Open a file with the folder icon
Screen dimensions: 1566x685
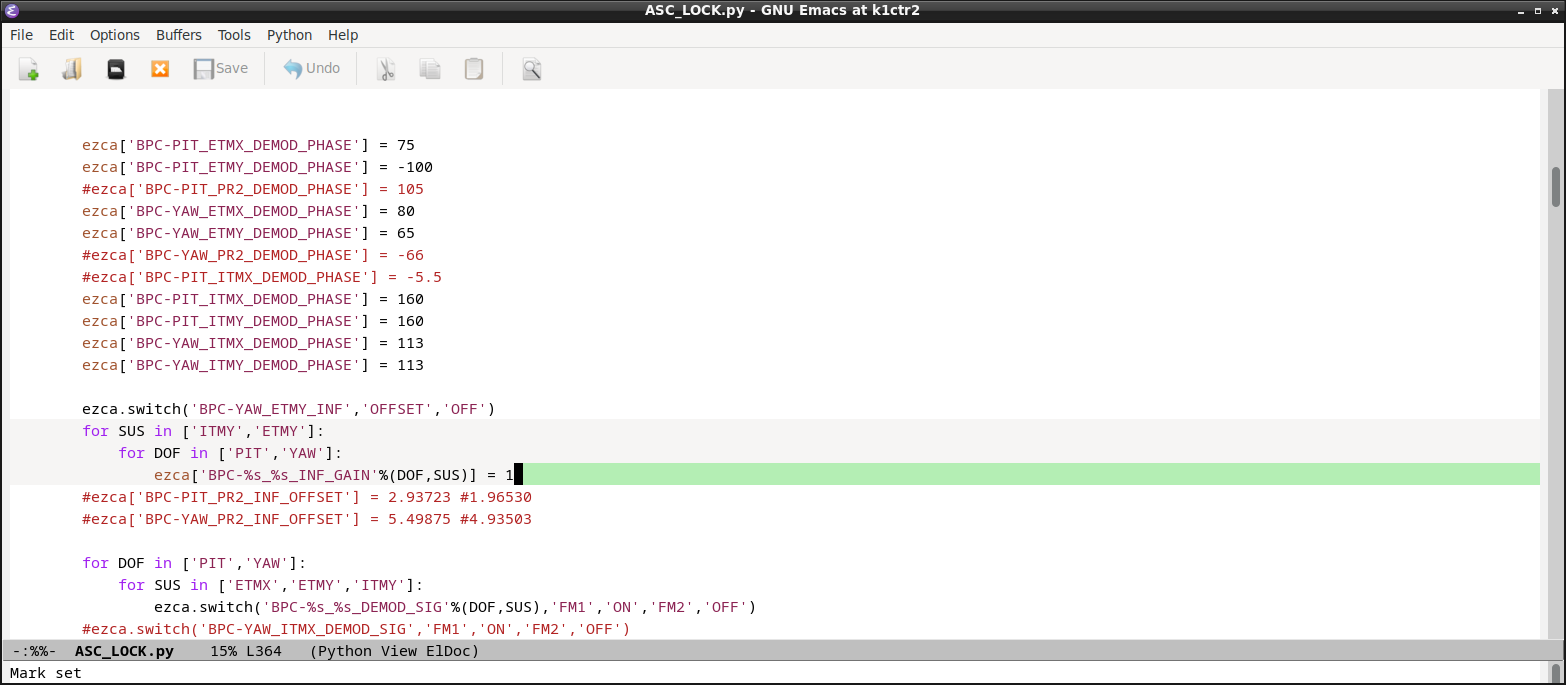72,69
